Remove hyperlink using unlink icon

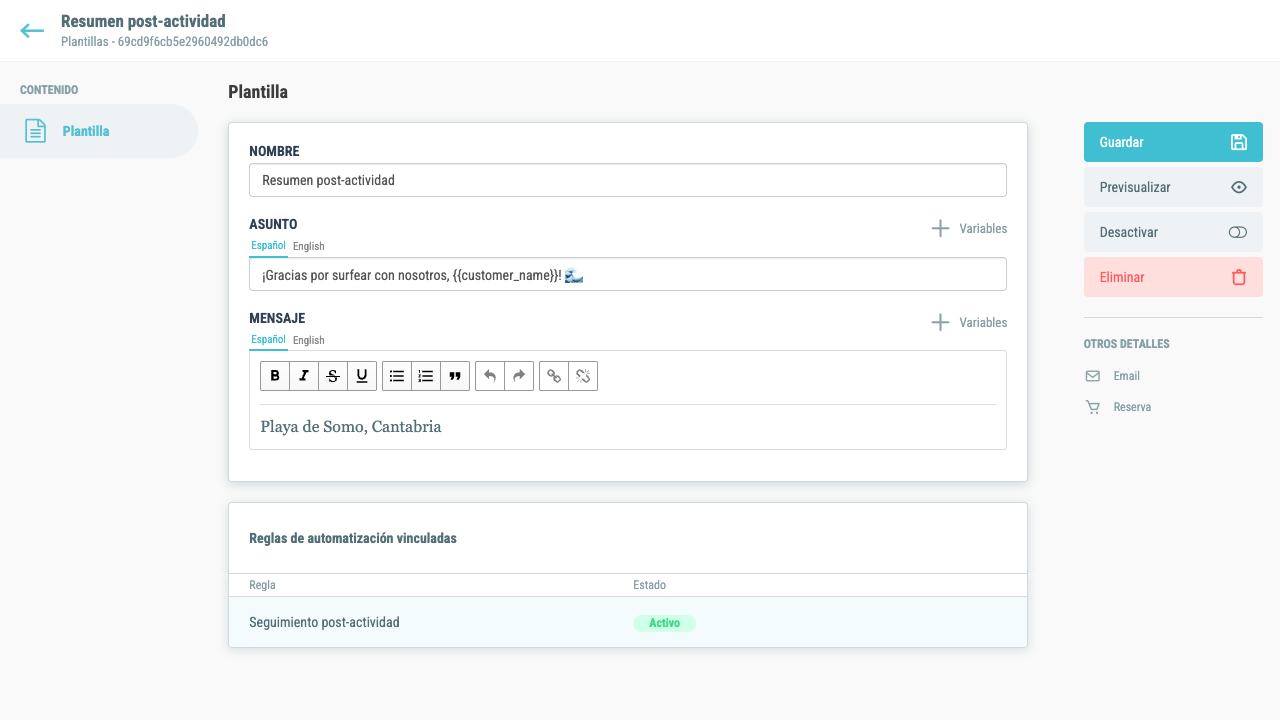[x=583, y=376]
